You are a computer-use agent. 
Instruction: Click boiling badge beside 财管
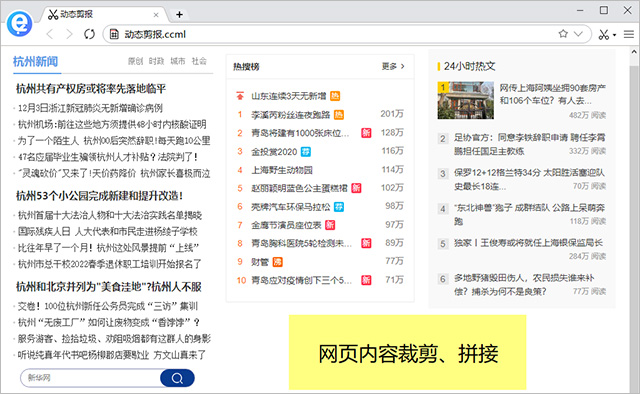pos(278,262)
